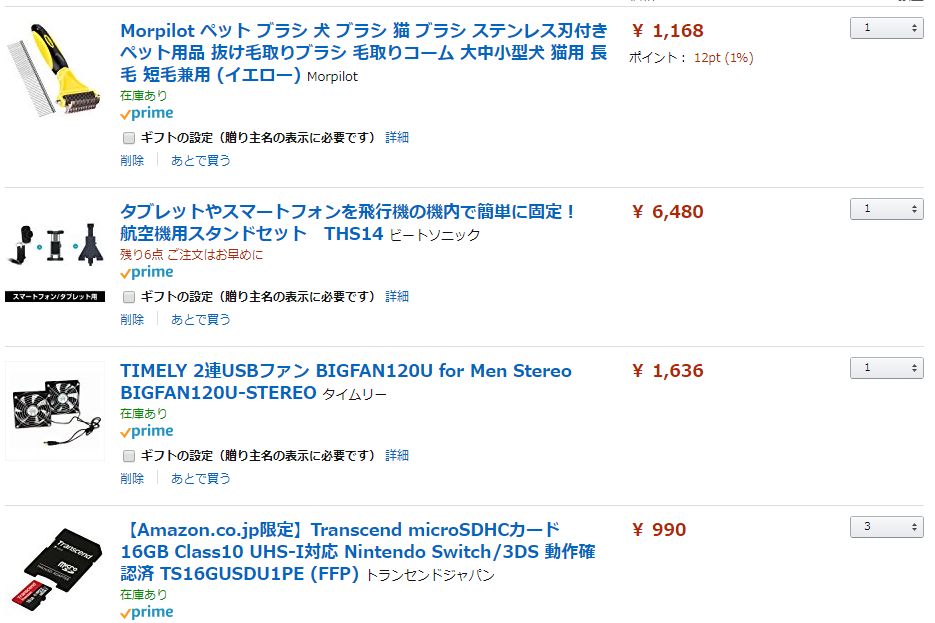Enable gift option for Morpilot pet brush
This screenshot has height=623, width=935.
click(129, 138)
